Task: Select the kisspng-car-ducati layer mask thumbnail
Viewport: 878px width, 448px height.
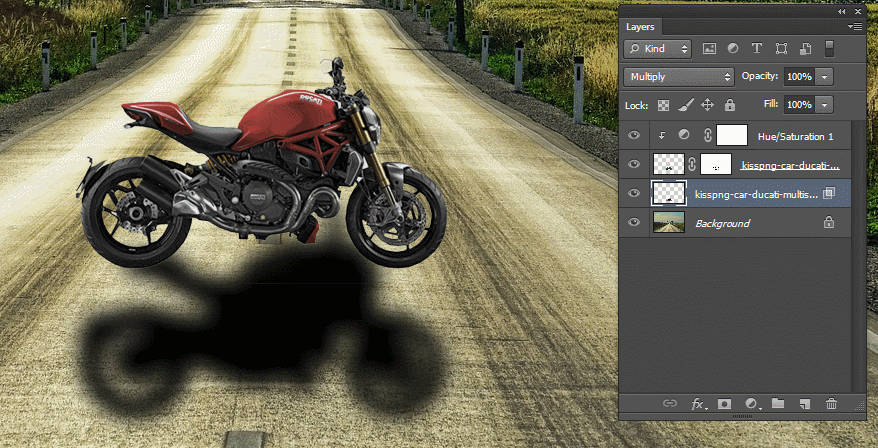Action: pyautogui.click(x=716, y=164)
